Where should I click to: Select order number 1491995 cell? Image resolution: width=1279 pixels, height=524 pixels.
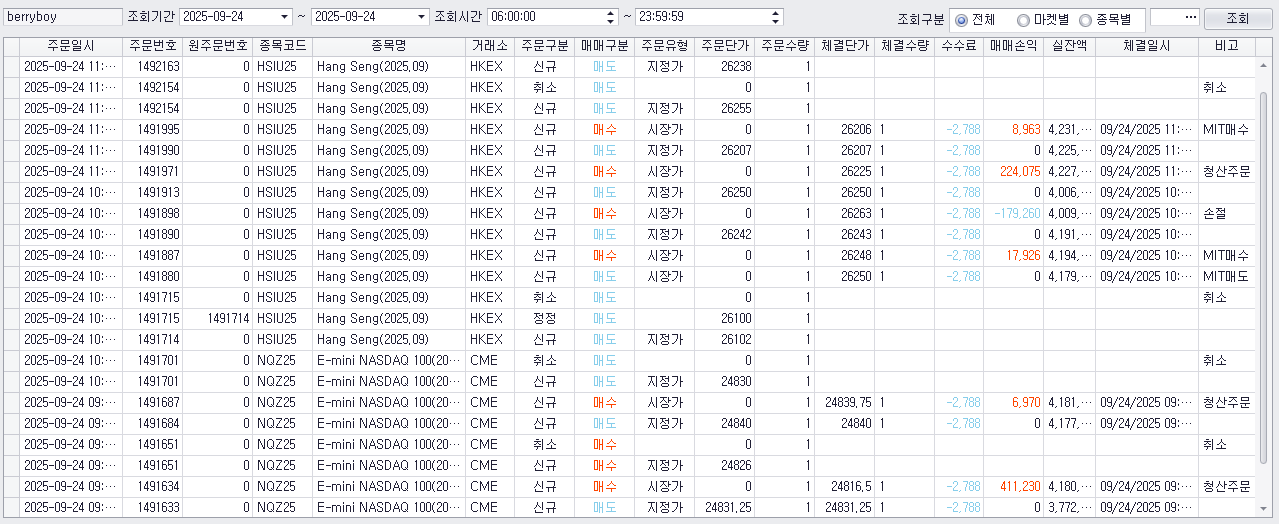click(x=153, y=129)
